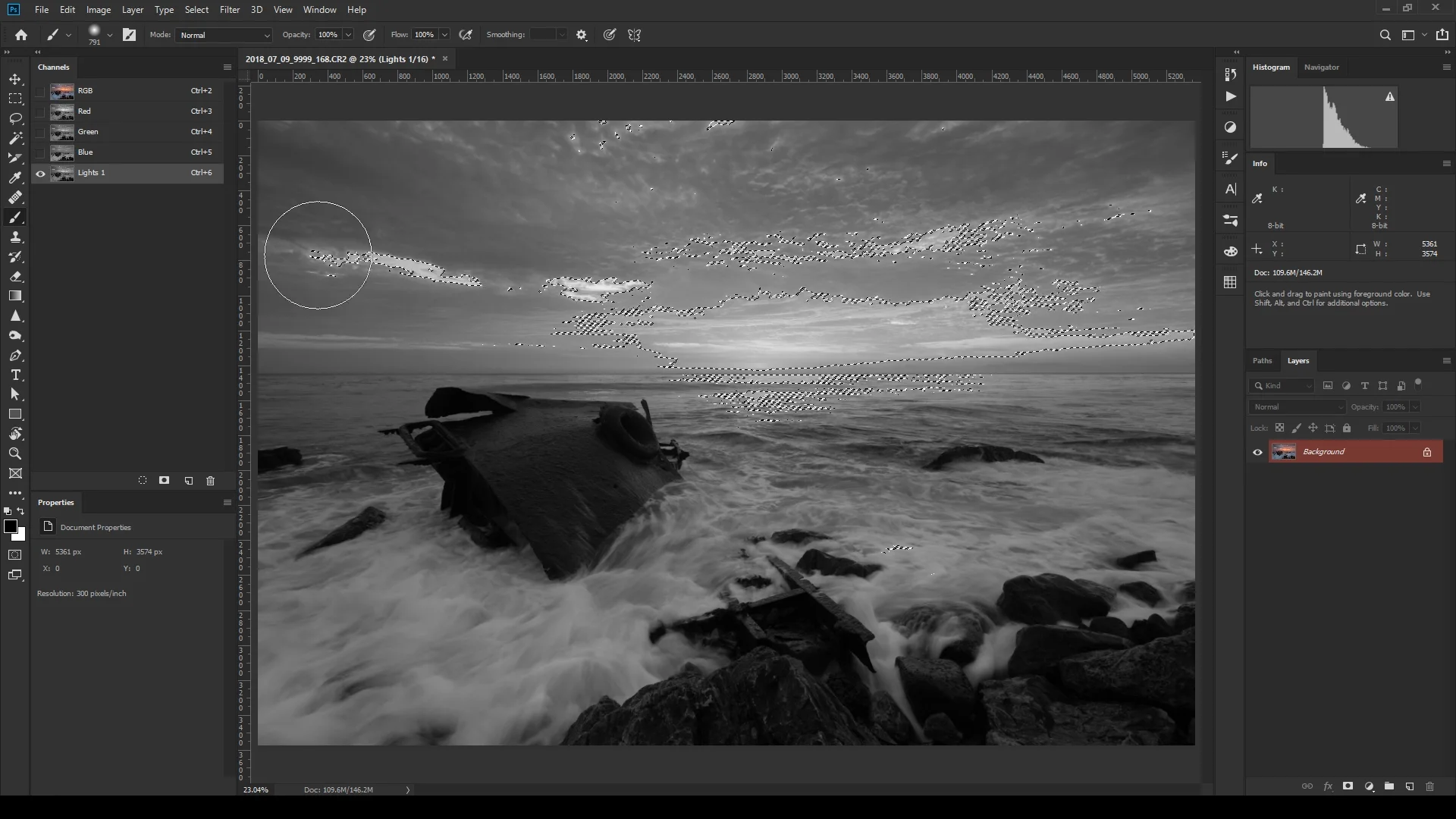Click the status bar arrow chevron
Viewport: 1456px width, 819px height.
408,790
